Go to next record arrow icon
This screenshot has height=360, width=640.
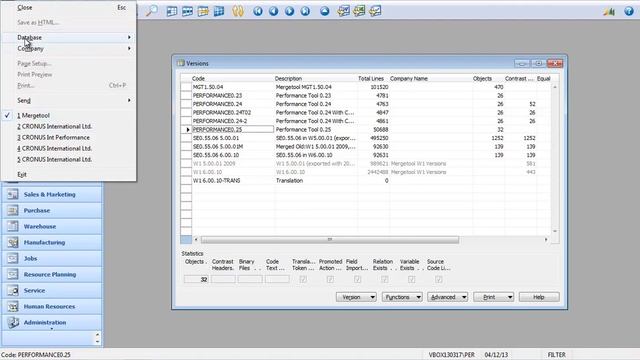289,11
